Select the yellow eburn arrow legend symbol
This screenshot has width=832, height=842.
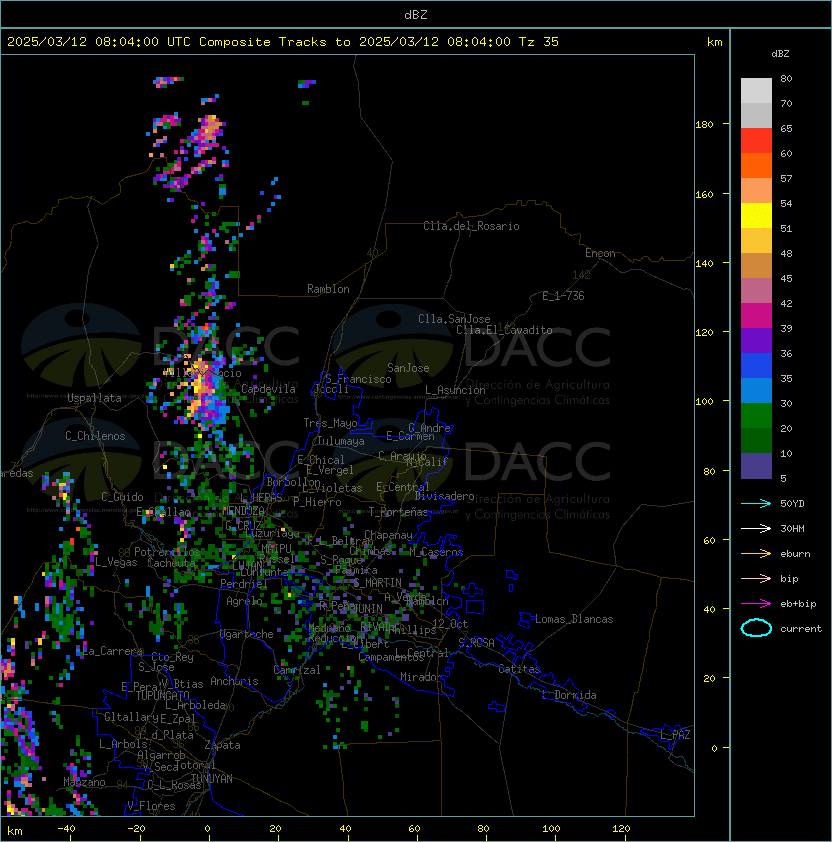click(756, 554)
